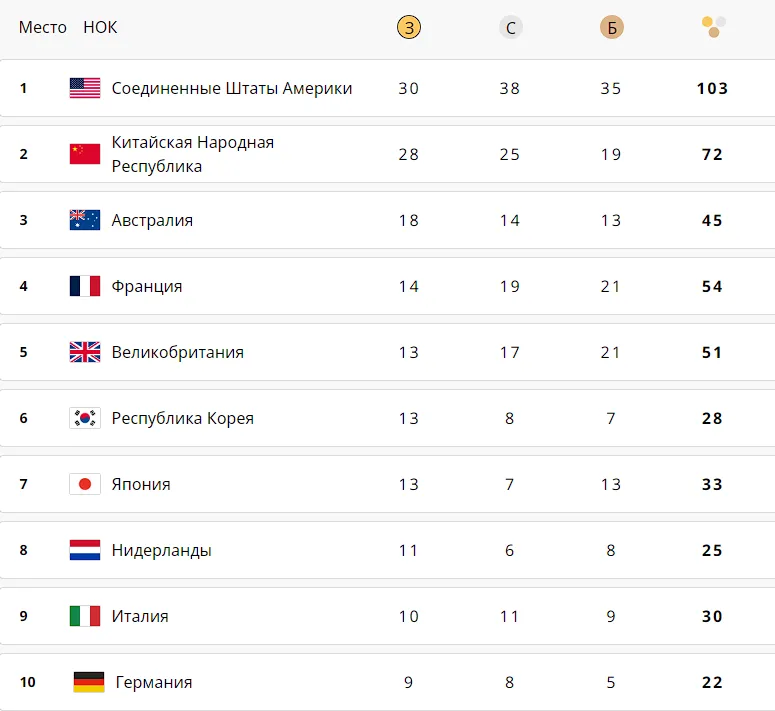Click the United States flag icon
This screenshot has width=775, height=711.
click(85, 88)
